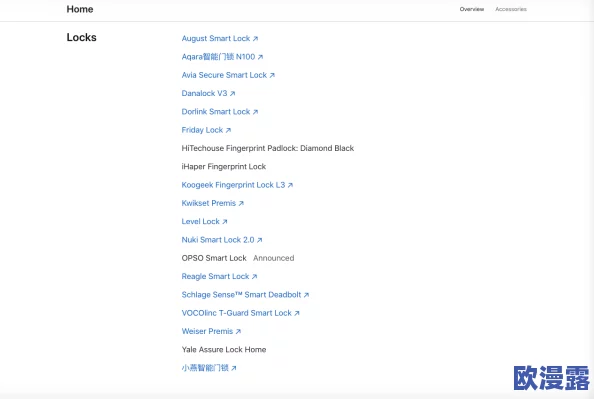This screenshot has height=399, width=594.
Task: Select the HiTechouse Fingerprint Padlock text
Action: (267, 148)
